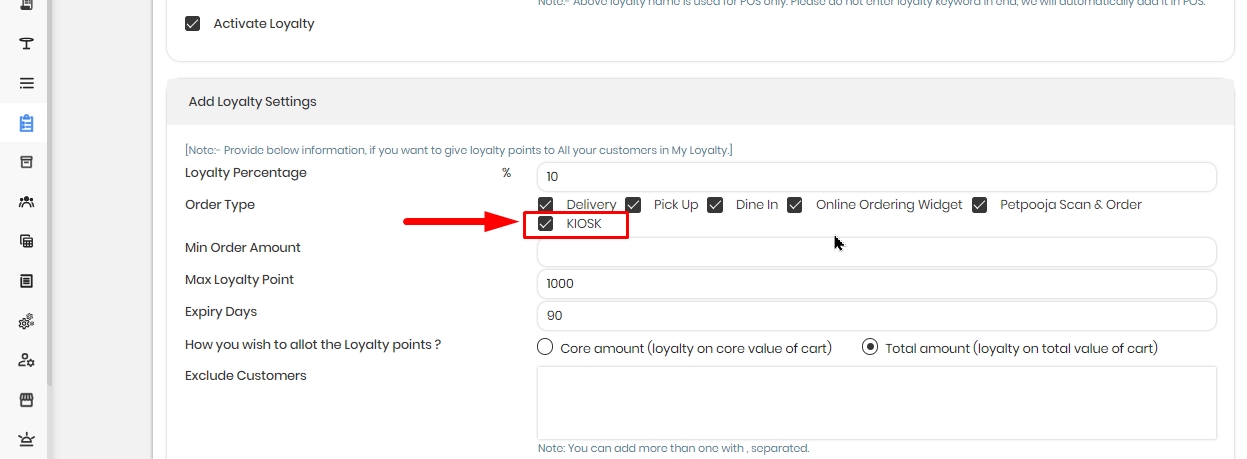Screen dimensions: 1247x459
Task: Open the table icon in sidebar
Action: click(x=27, y=43)
